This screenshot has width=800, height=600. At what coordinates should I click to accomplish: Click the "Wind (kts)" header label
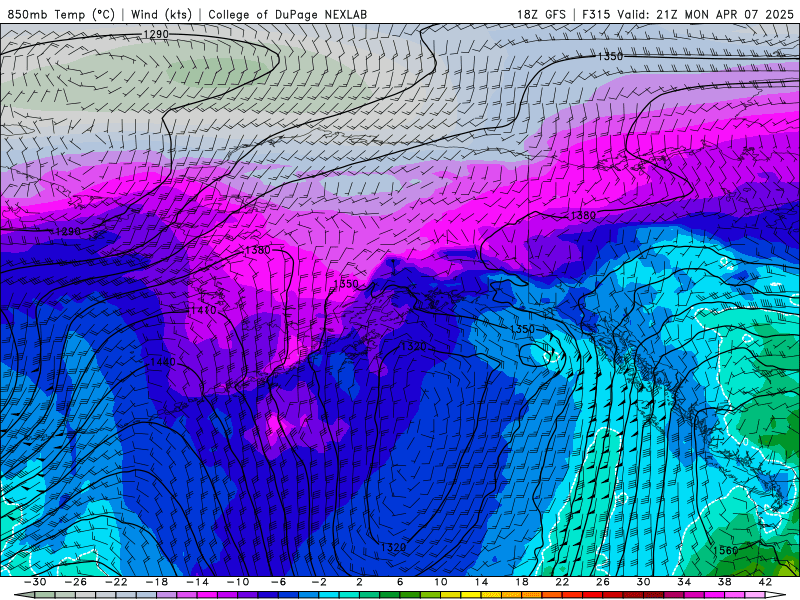point(161,14)
